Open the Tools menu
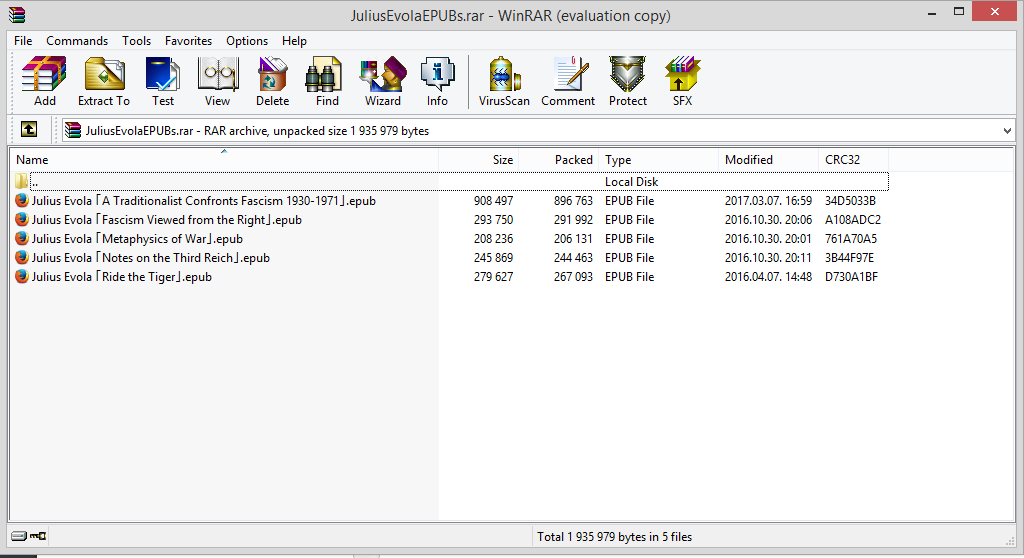 click(x=136, y=41)
